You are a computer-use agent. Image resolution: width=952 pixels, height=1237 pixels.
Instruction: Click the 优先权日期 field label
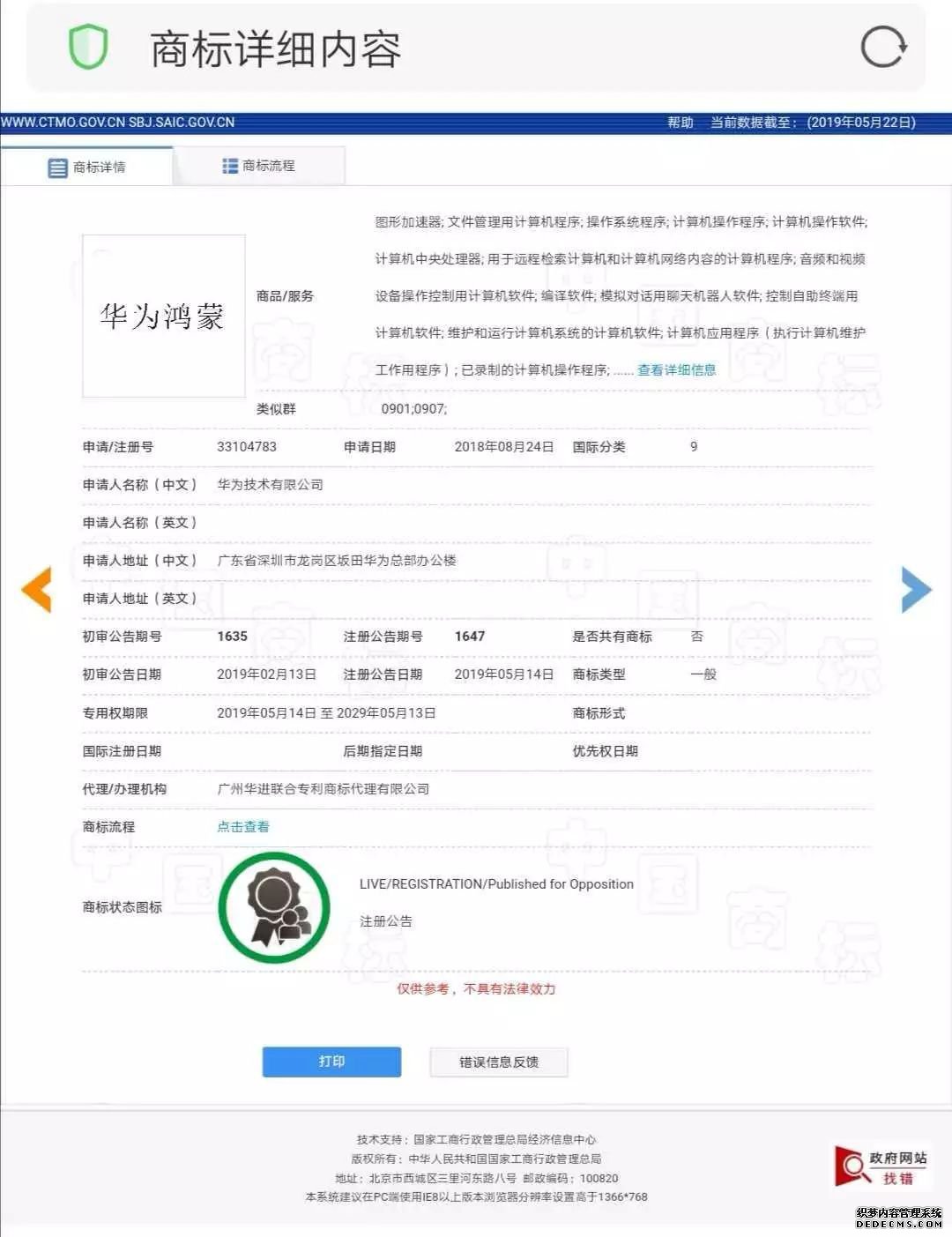point(606,751)
